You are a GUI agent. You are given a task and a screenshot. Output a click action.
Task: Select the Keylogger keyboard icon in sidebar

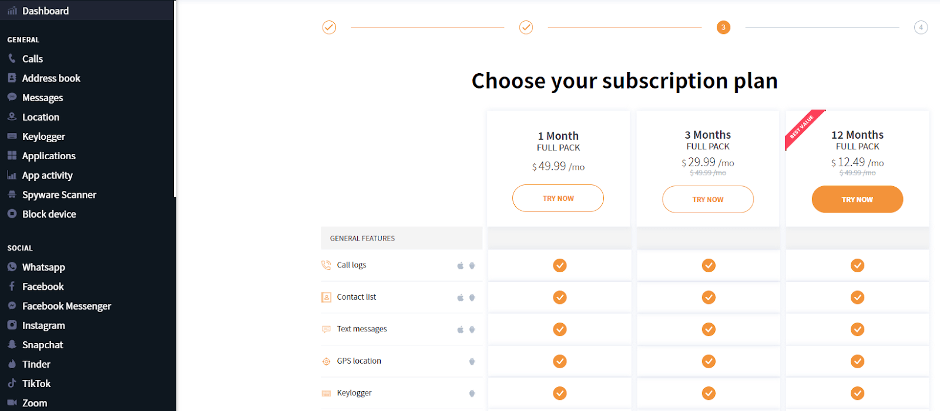[x=11, y=137]
